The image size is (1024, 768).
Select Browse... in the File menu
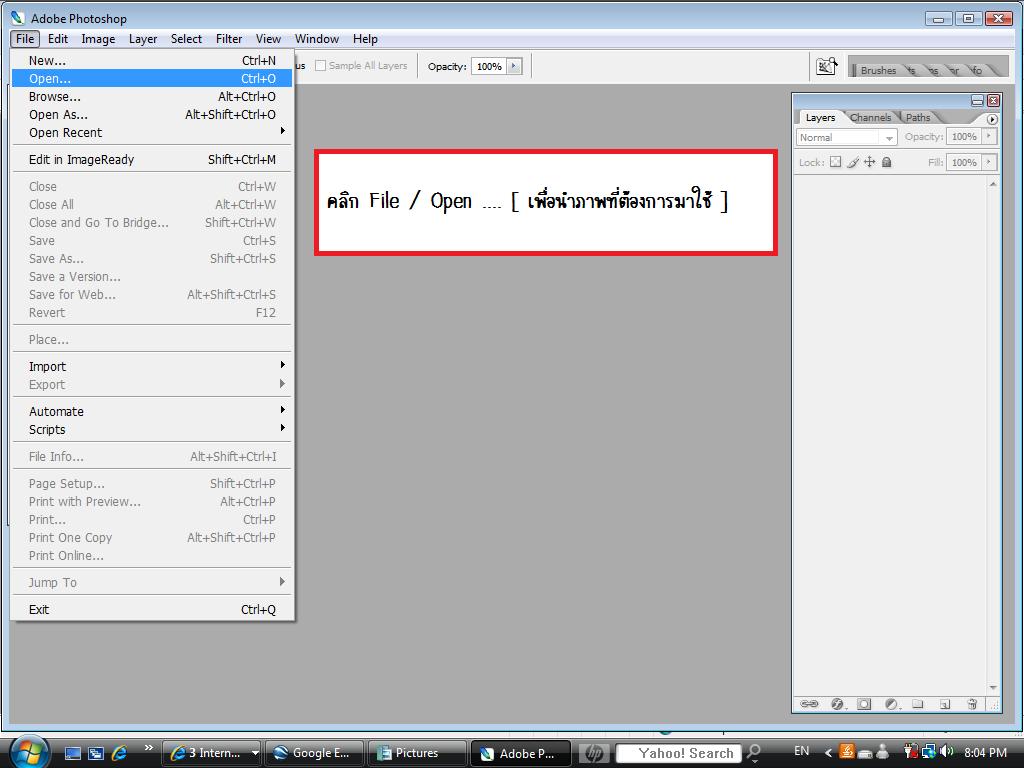pyautogui.click(x=152, y=97)
